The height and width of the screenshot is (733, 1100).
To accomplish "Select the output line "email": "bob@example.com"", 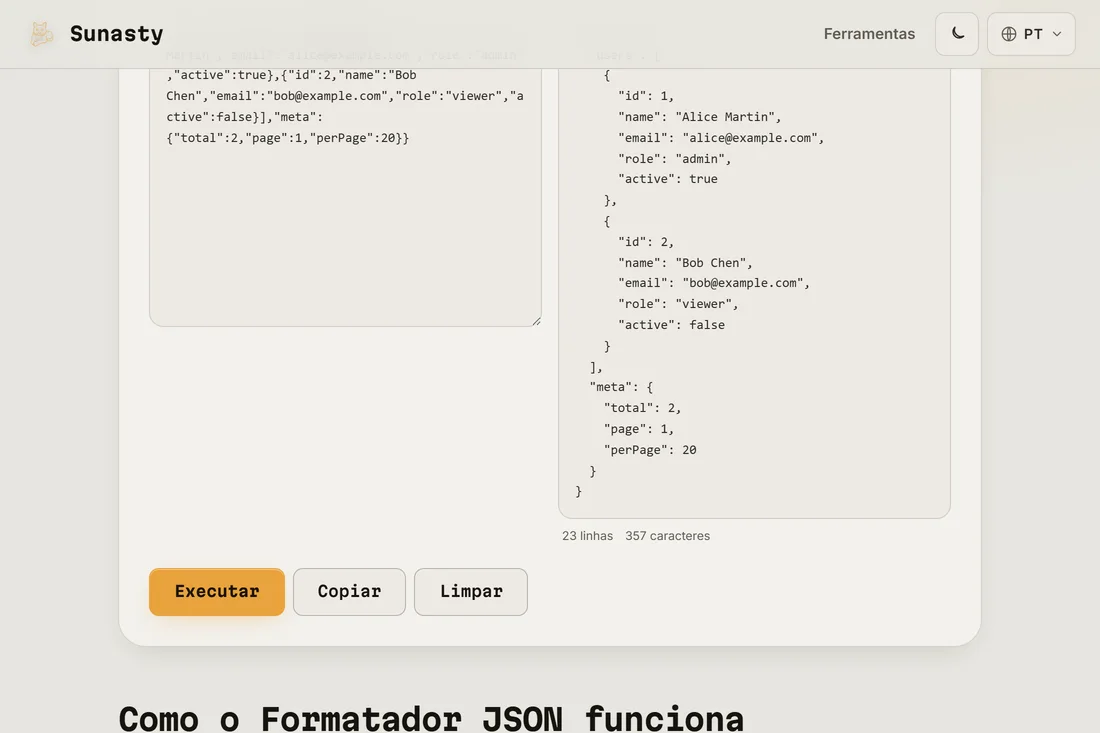I will tap(713, 283).
